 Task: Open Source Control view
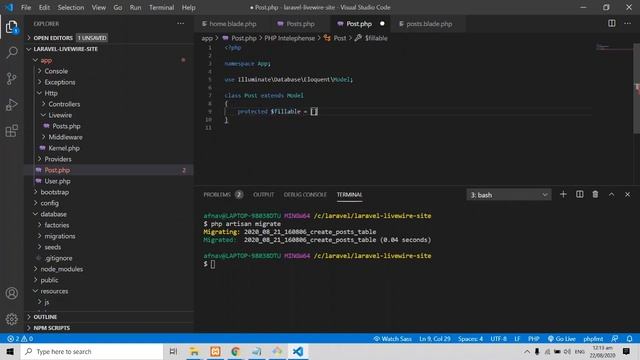12,78
